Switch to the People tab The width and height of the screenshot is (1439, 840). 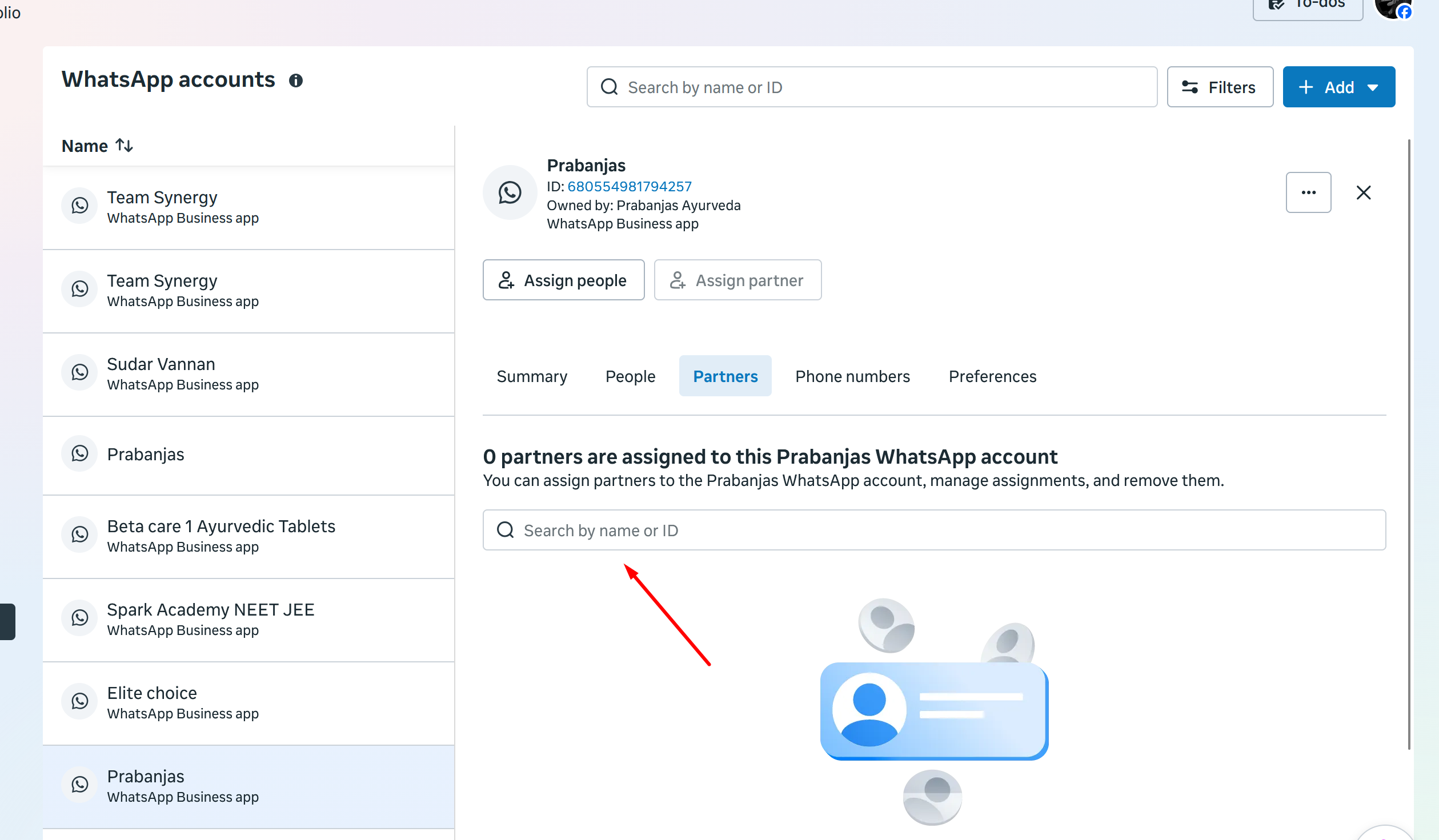630,376
